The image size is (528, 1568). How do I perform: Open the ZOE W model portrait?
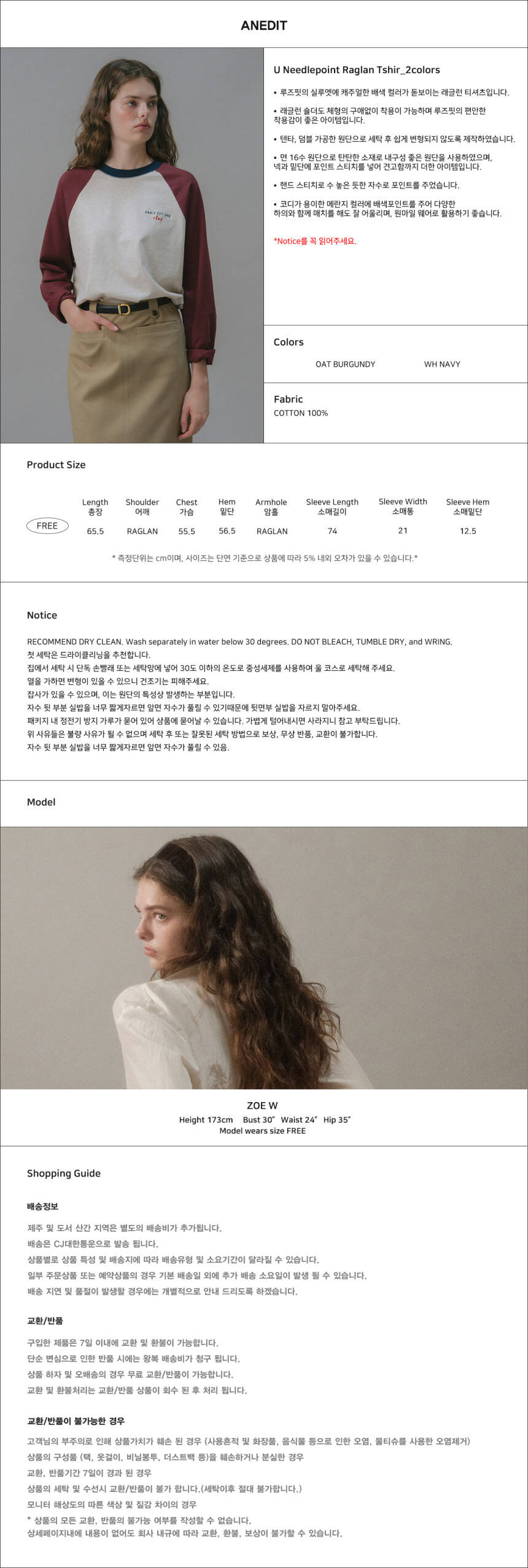(264, 958)
